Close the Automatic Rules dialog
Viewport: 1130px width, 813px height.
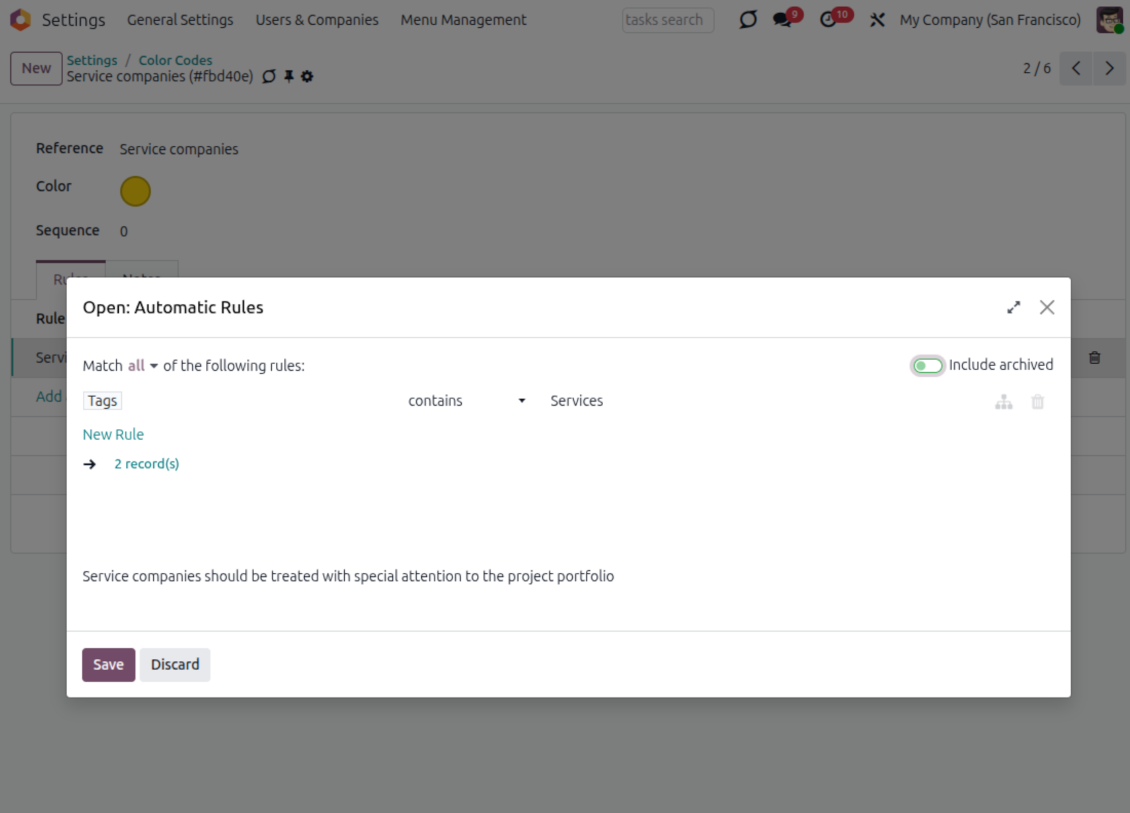(x=1047, y=307)
